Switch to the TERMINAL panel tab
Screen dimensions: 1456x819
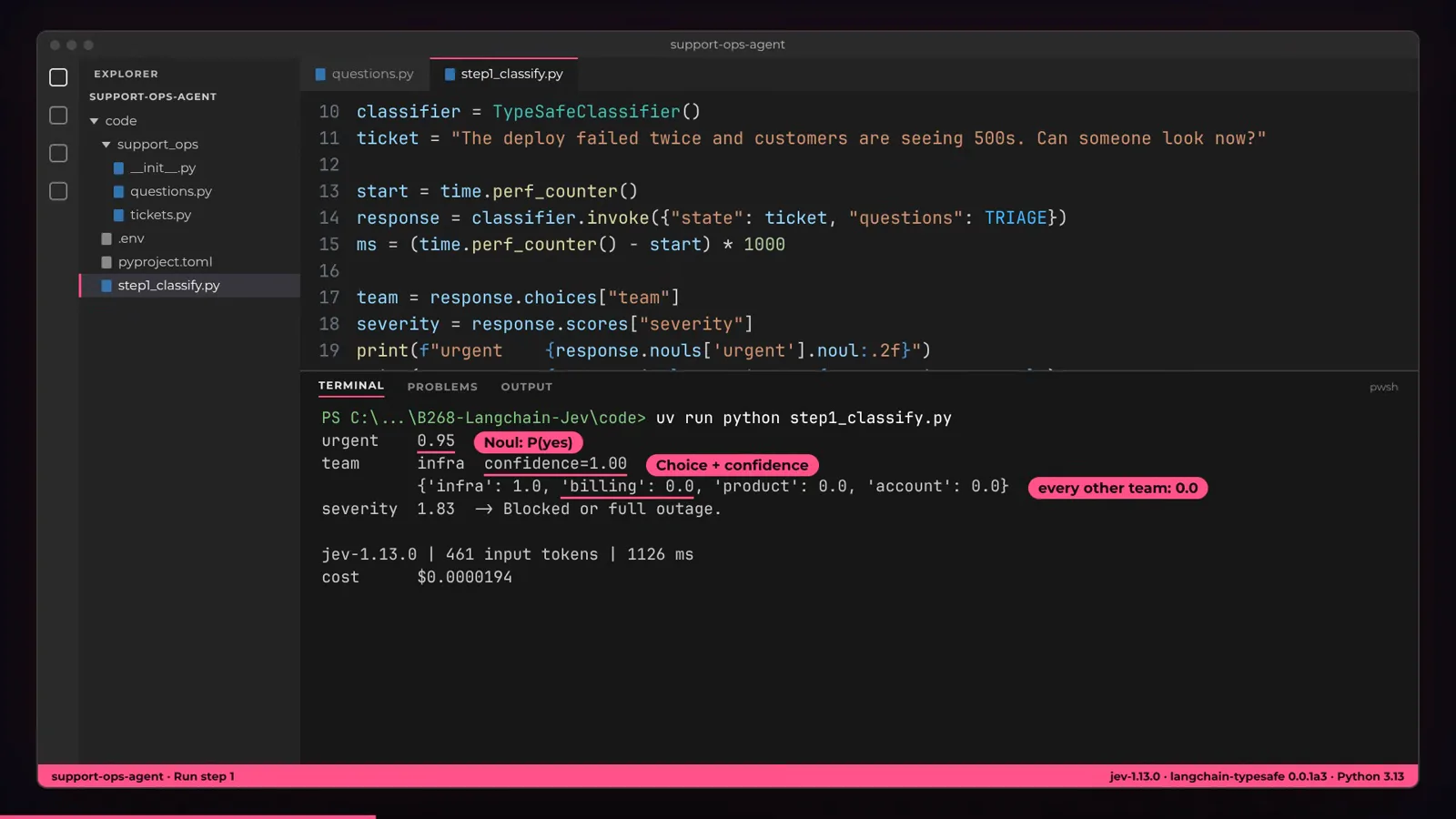point(351,386)
